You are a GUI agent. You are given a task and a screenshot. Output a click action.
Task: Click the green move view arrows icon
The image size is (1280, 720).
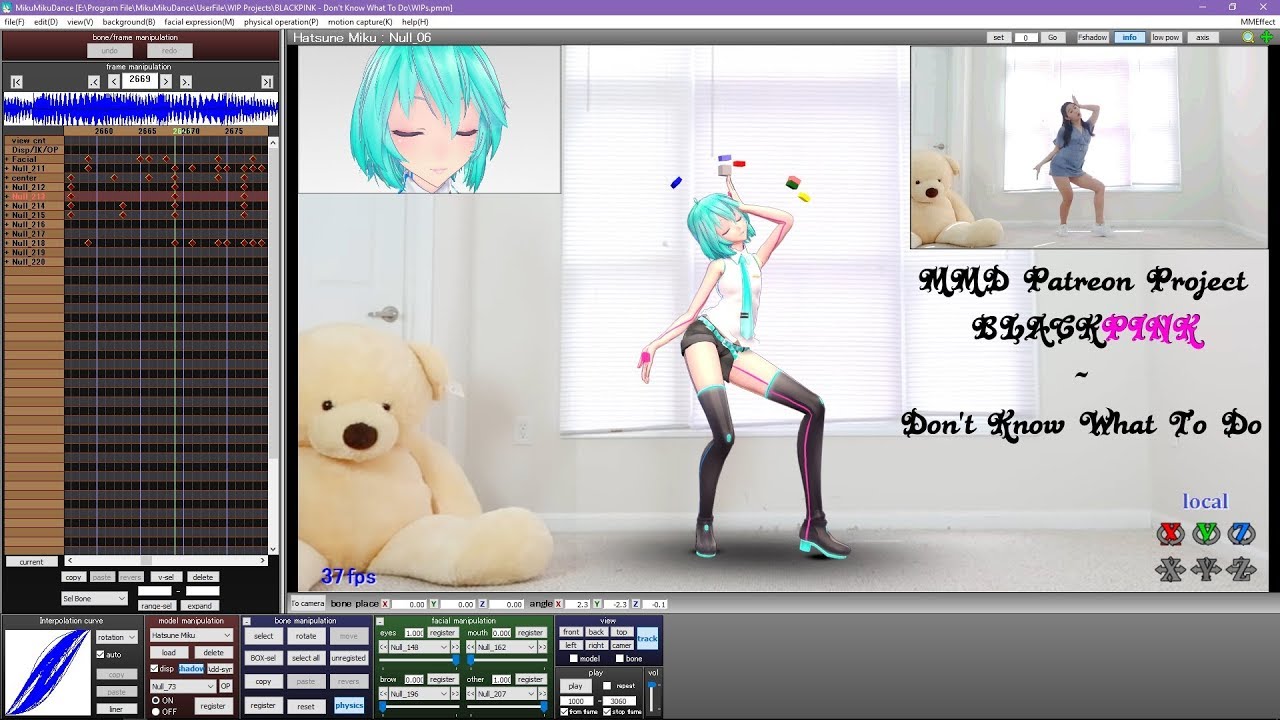(x=1266, y=38)
